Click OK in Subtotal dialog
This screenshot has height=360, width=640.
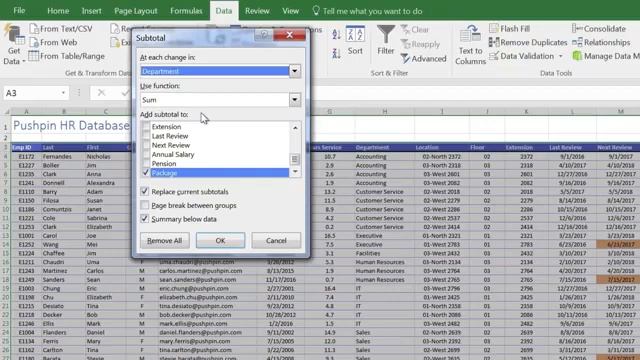pos(220,240)
